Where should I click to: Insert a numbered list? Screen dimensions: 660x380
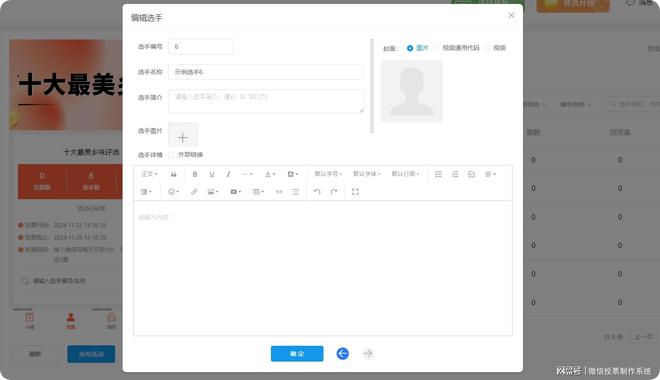pos(455,174)
